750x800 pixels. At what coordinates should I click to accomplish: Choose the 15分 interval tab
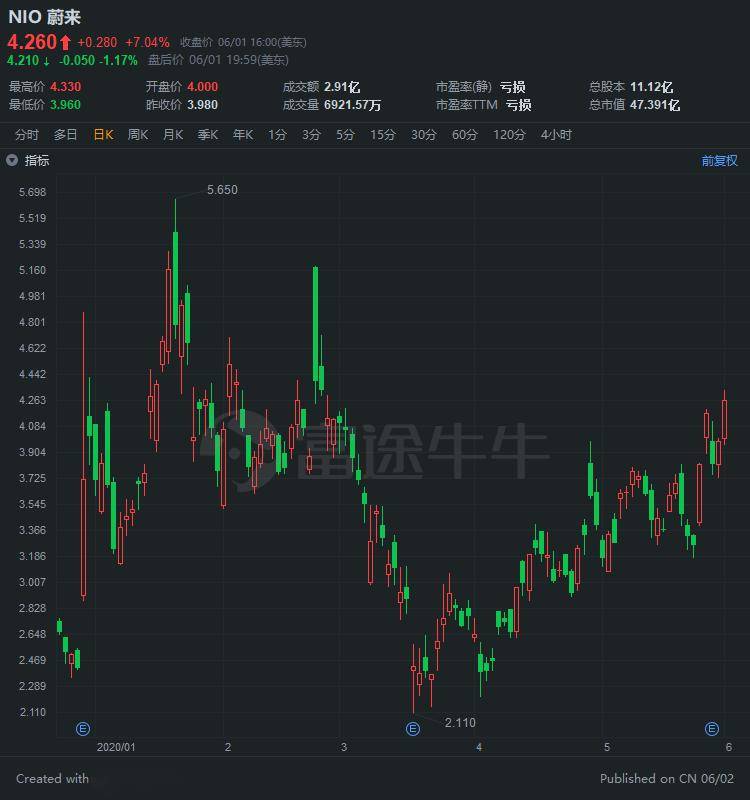(383, 135)
